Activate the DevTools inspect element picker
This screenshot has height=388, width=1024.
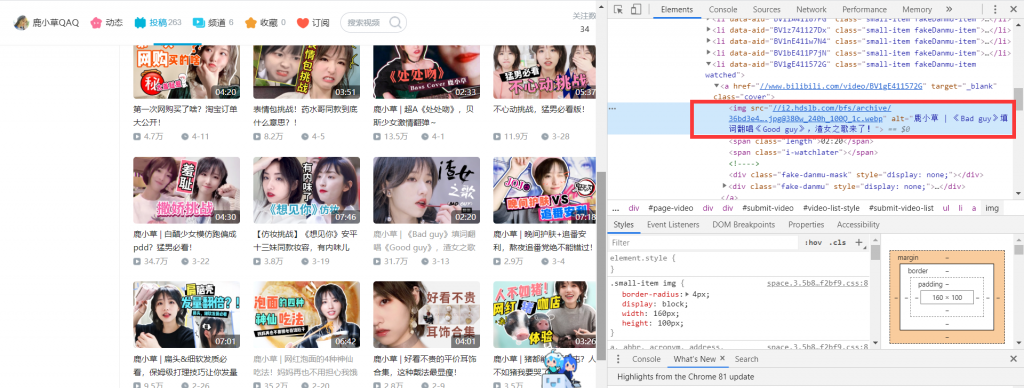(618, 9)
